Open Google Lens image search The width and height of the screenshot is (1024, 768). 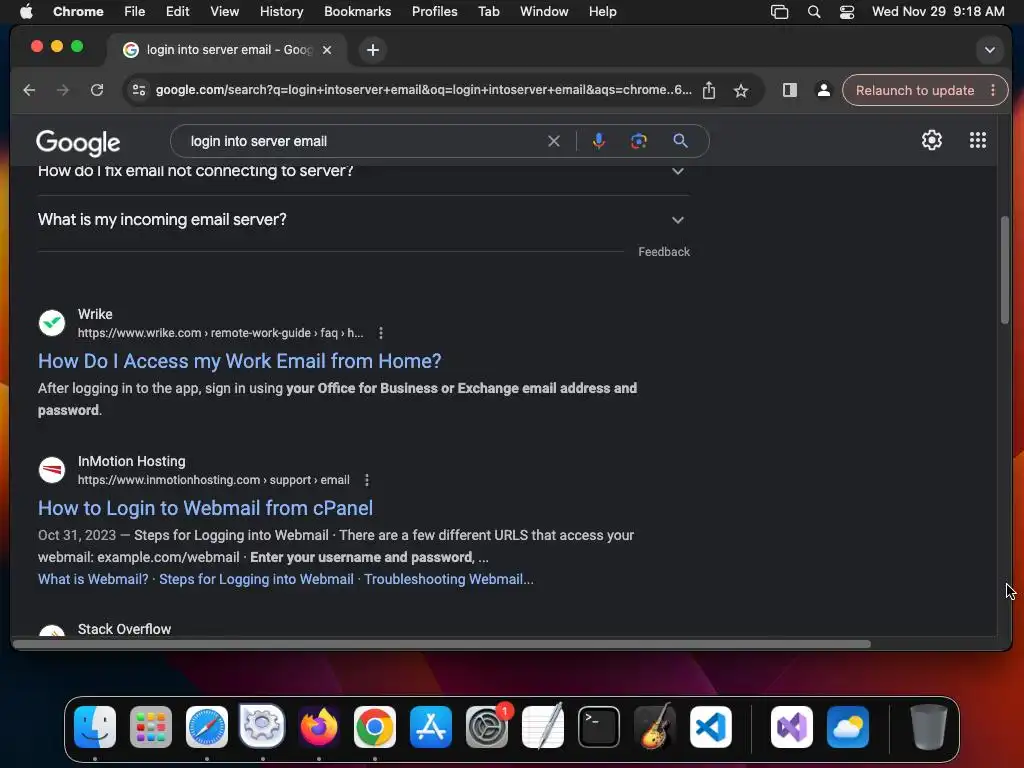pyautogui.click(x=639, y=141)
